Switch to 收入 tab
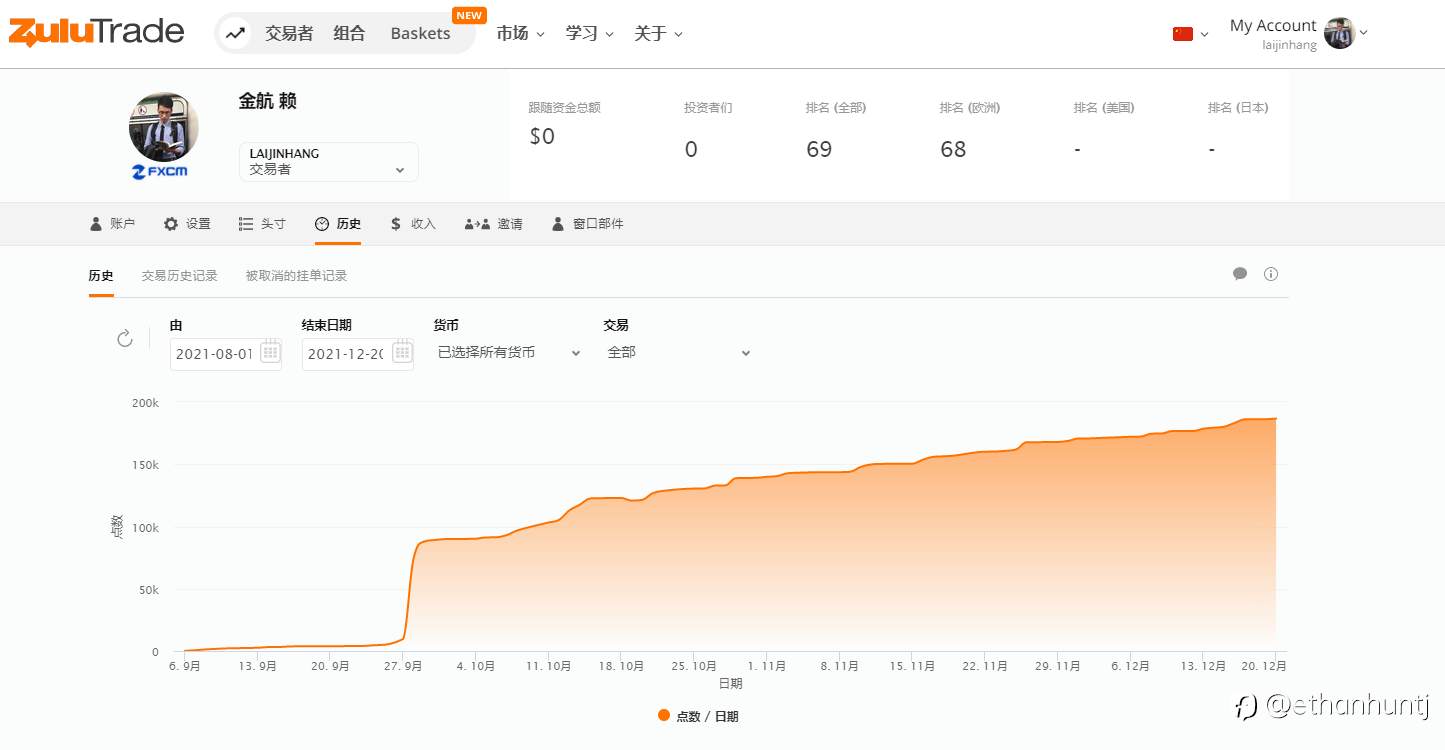The width and height of the screenshot is (1445, 750). (x=413, y=224)
